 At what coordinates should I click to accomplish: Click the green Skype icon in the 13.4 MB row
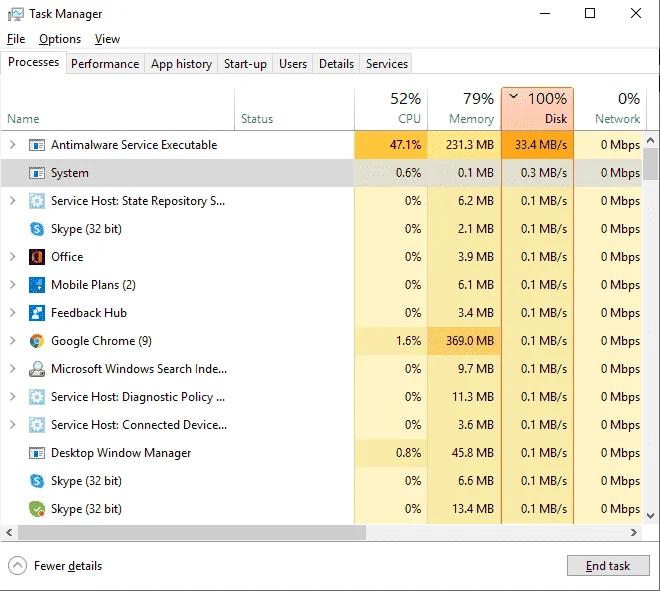click(37, 509)
